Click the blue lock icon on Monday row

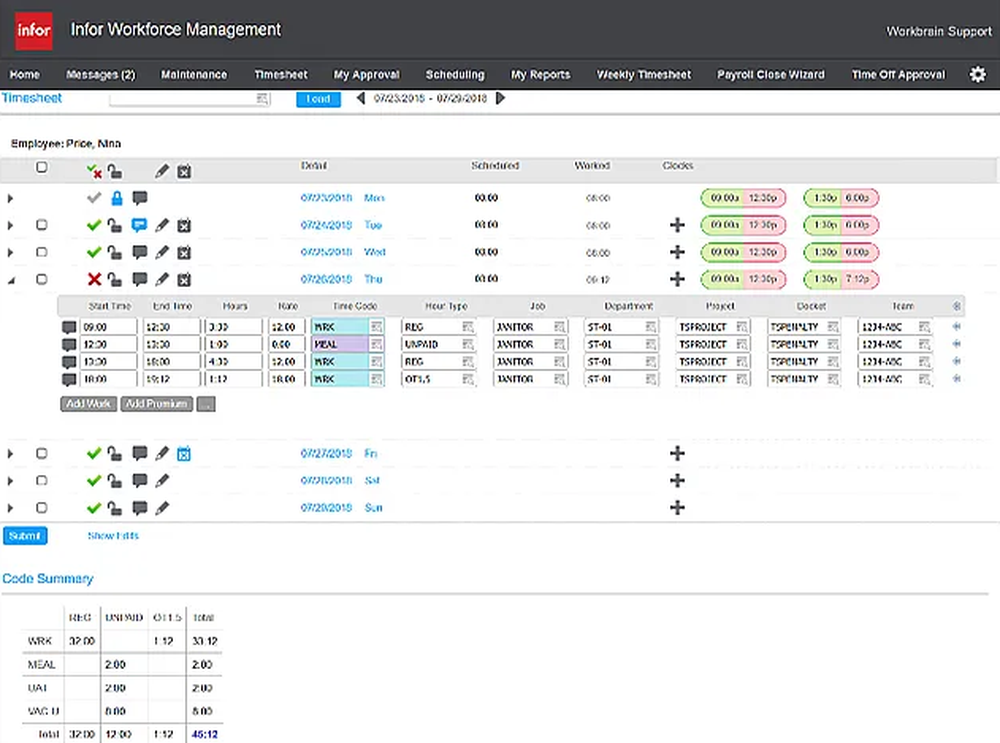(117, 198)
